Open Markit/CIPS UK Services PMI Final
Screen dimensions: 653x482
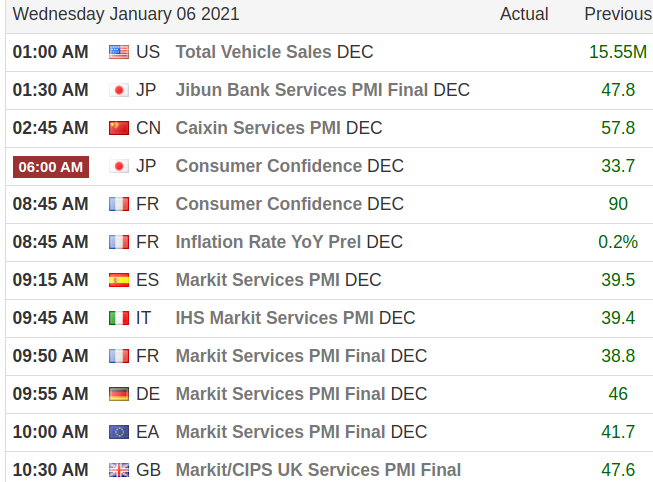318,470
